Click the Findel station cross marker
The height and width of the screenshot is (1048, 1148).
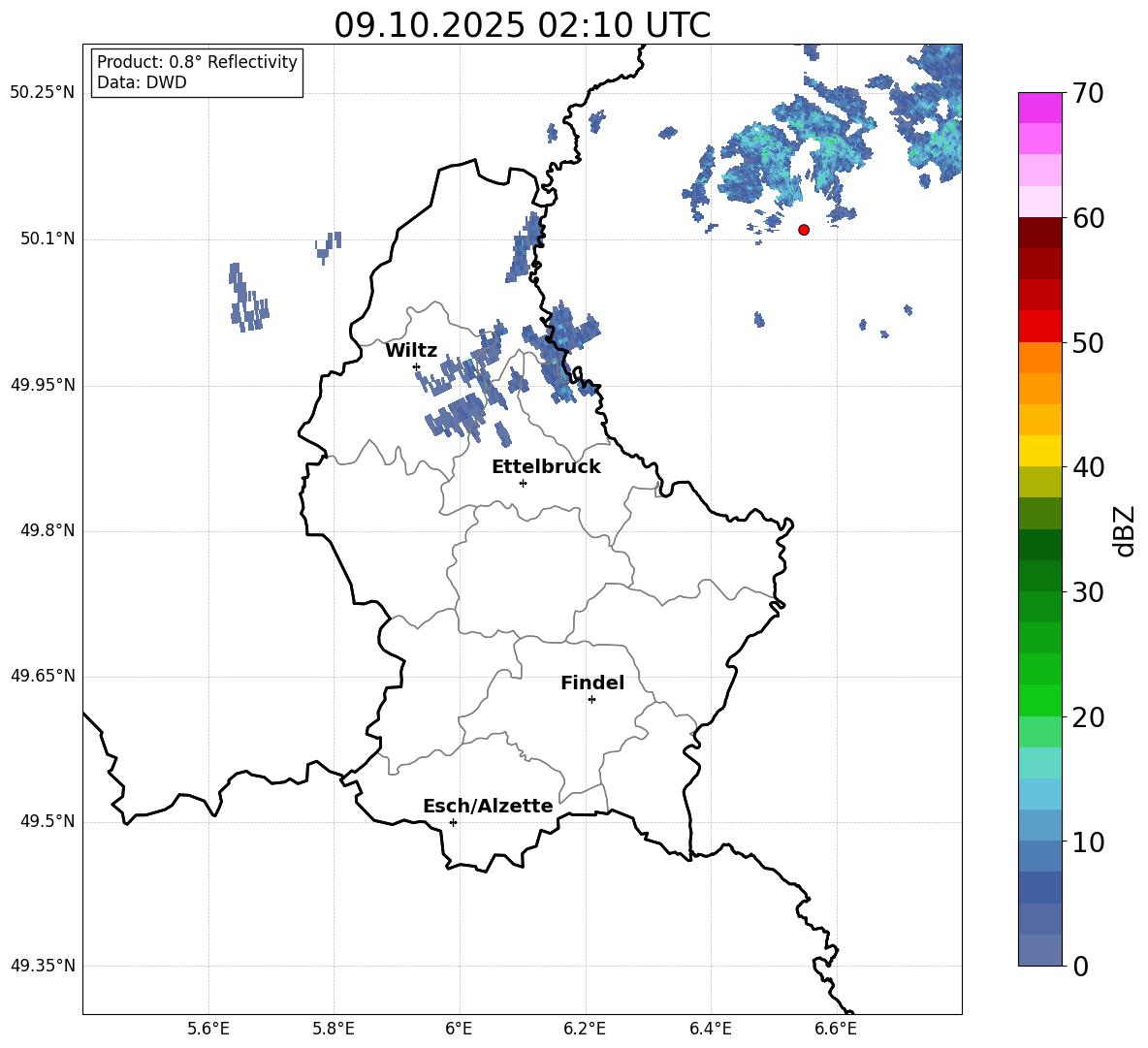(x=591, y=700)
